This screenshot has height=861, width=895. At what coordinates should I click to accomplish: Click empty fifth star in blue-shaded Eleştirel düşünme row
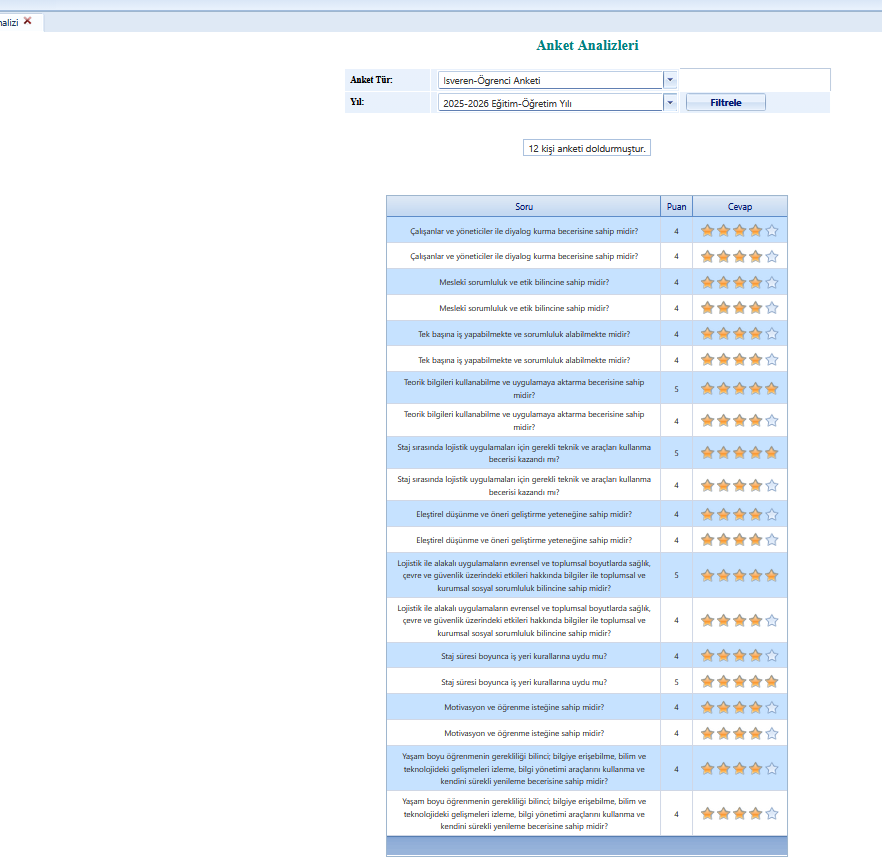[772, 514]
